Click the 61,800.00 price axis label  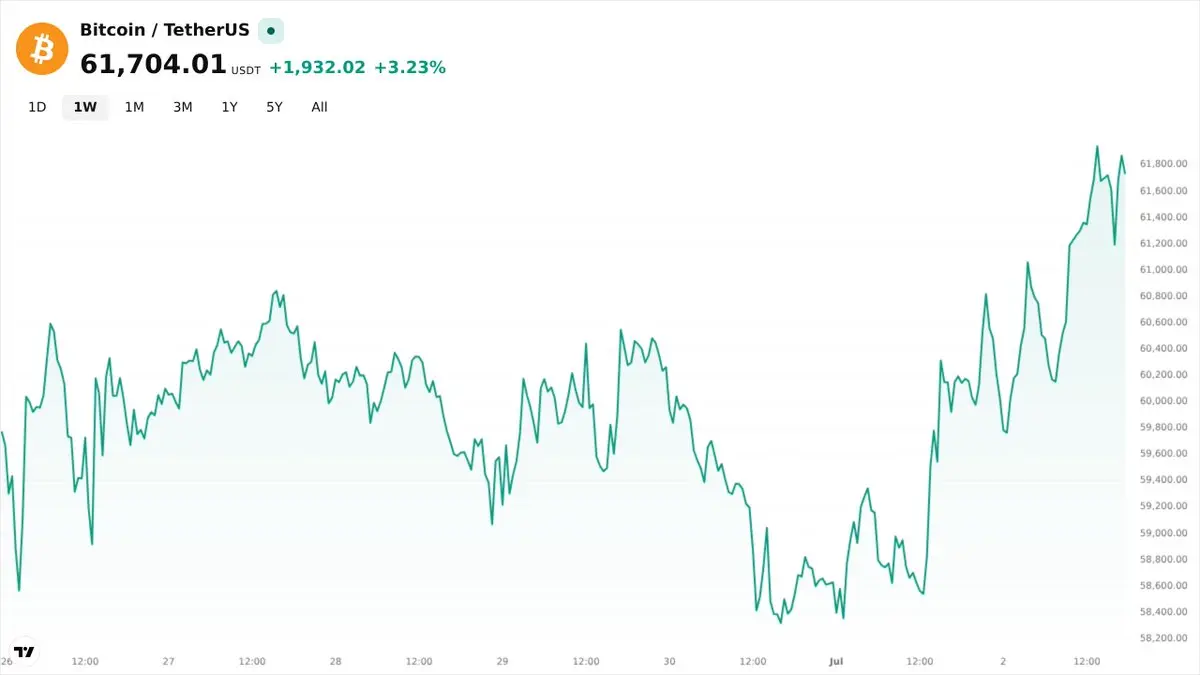pyautogui.click(x=1163, y=164)
